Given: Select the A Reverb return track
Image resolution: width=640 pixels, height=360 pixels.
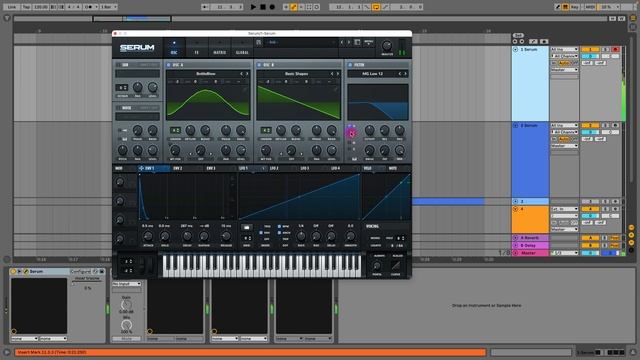Looking at the screenshot, I should (530, 238).
